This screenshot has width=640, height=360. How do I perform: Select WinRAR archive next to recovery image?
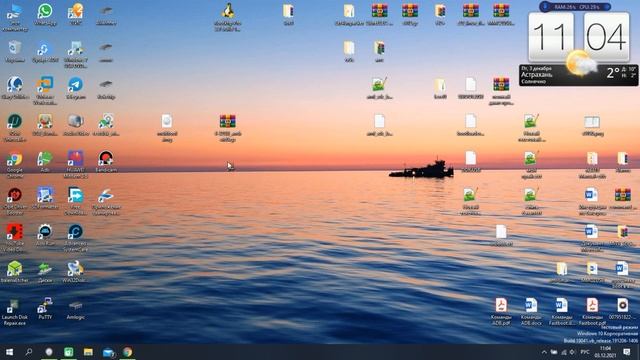tap(228, 128)
